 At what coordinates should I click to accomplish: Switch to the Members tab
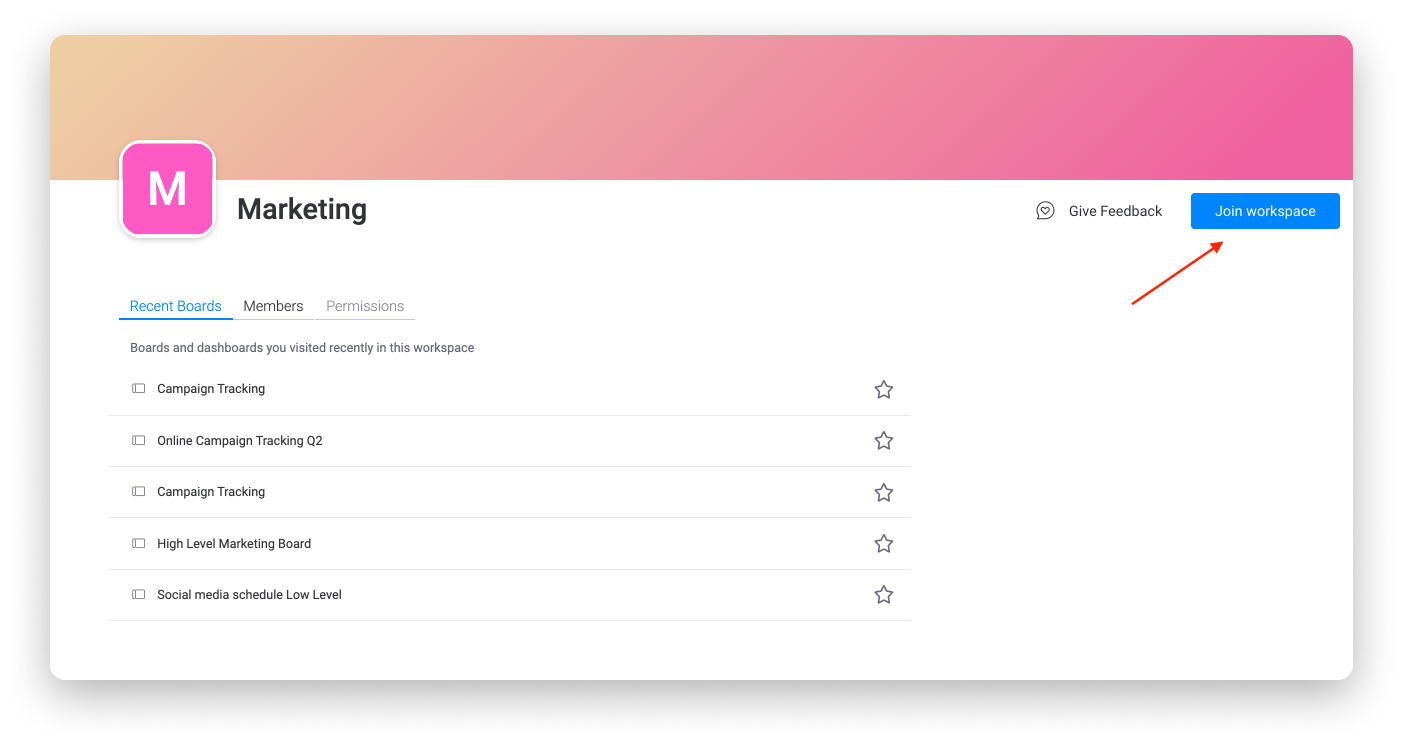[x=273, y=306]
